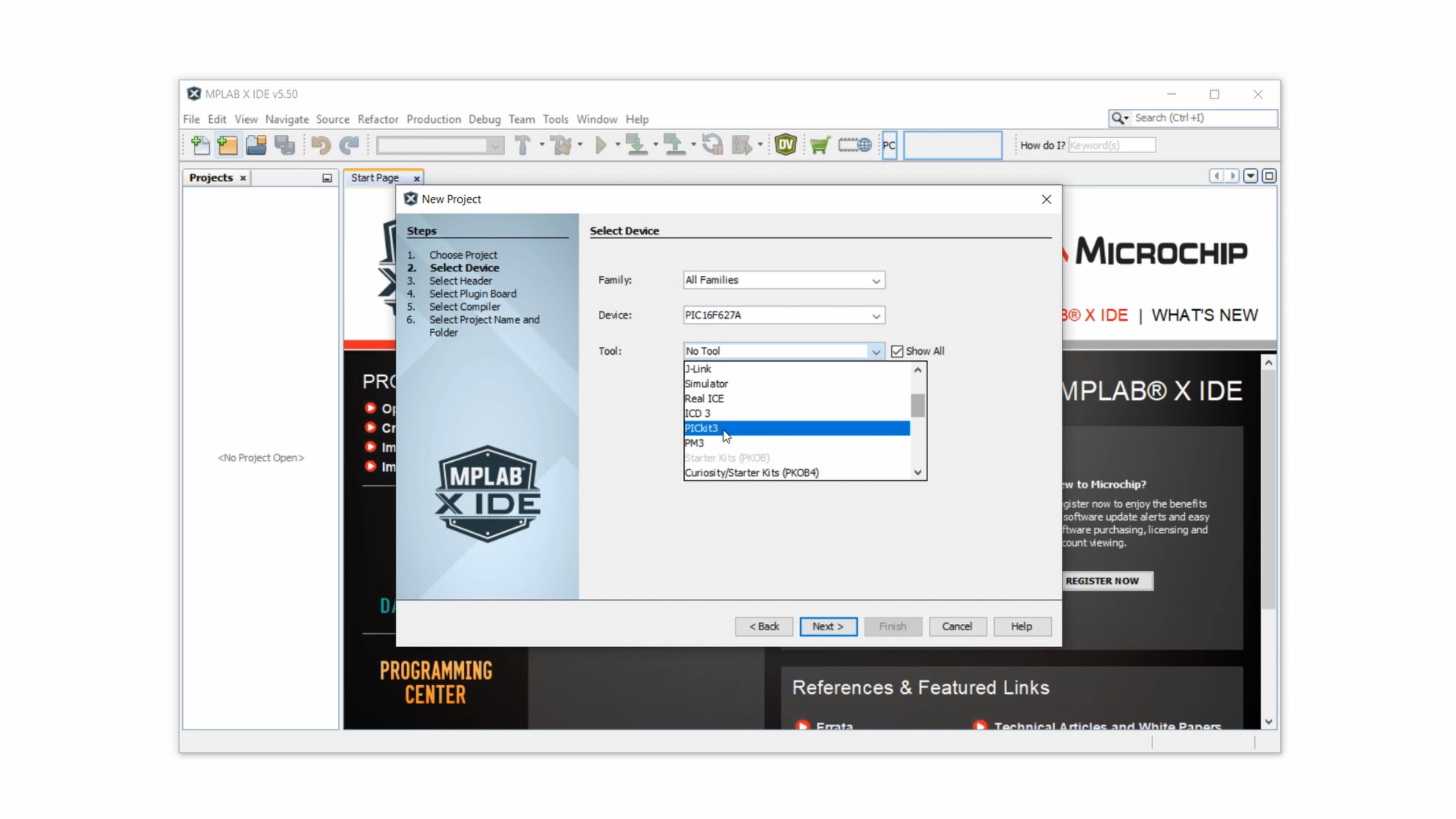Screen dimensions: 1456x819
Task: Click the Open Project folder icon
Action: (256, 145)
